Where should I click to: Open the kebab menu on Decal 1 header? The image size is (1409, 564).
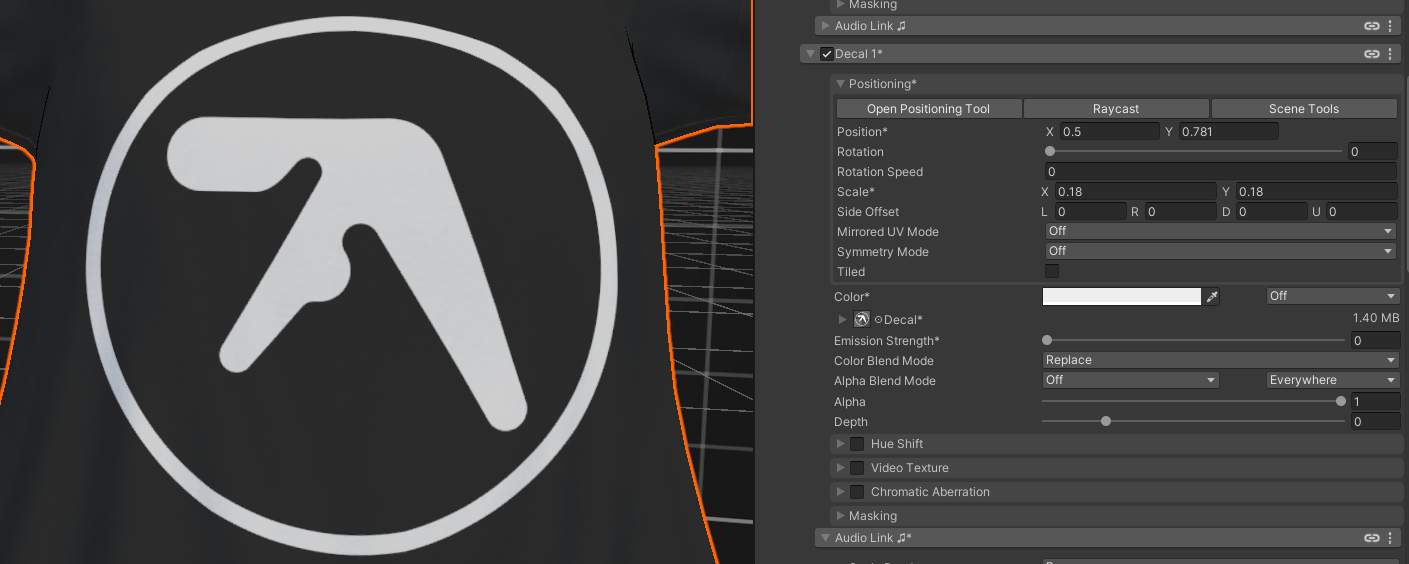click(1390, 54)
